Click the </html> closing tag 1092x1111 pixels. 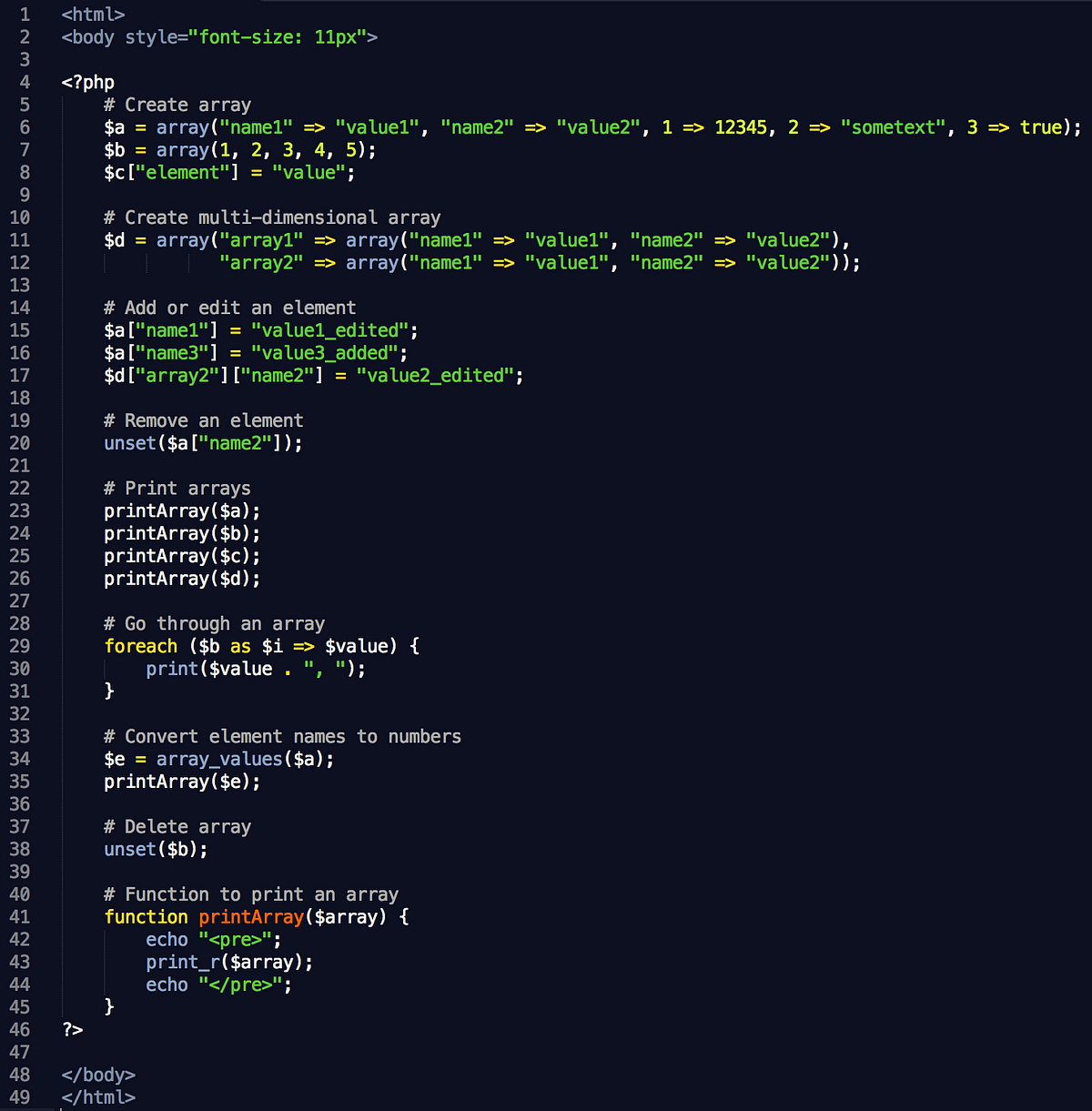coord(98,1097)
